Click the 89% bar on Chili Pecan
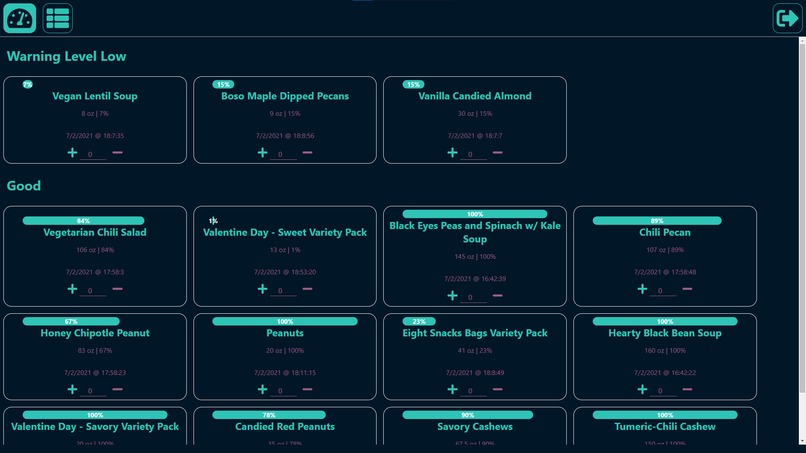 [657, 221]
